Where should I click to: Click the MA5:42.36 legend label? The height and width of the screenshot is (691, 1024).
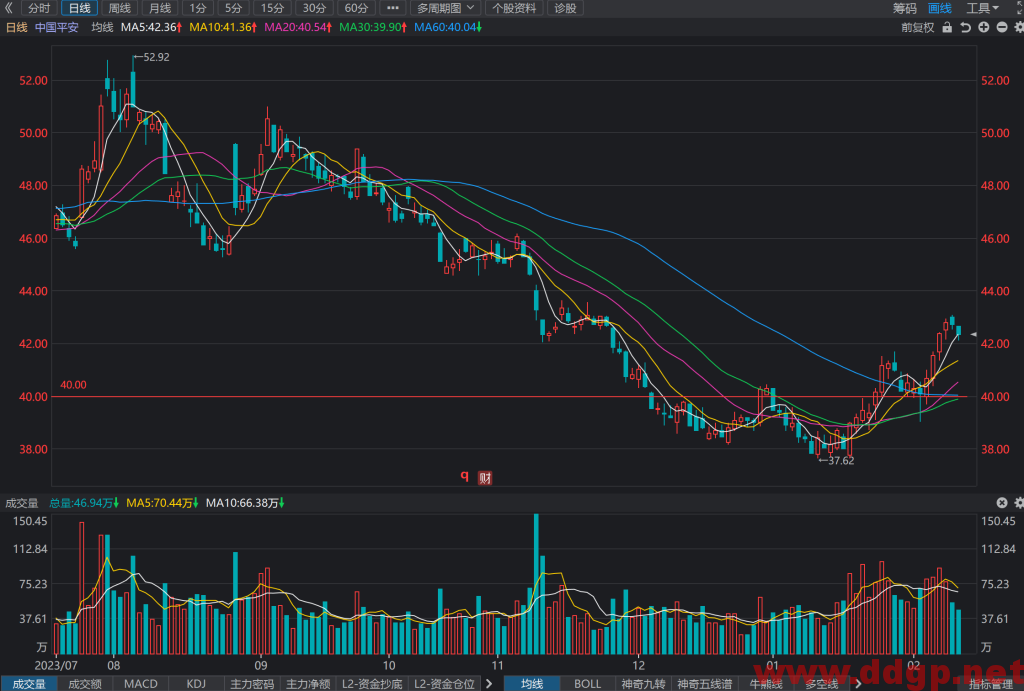point(152,27)
